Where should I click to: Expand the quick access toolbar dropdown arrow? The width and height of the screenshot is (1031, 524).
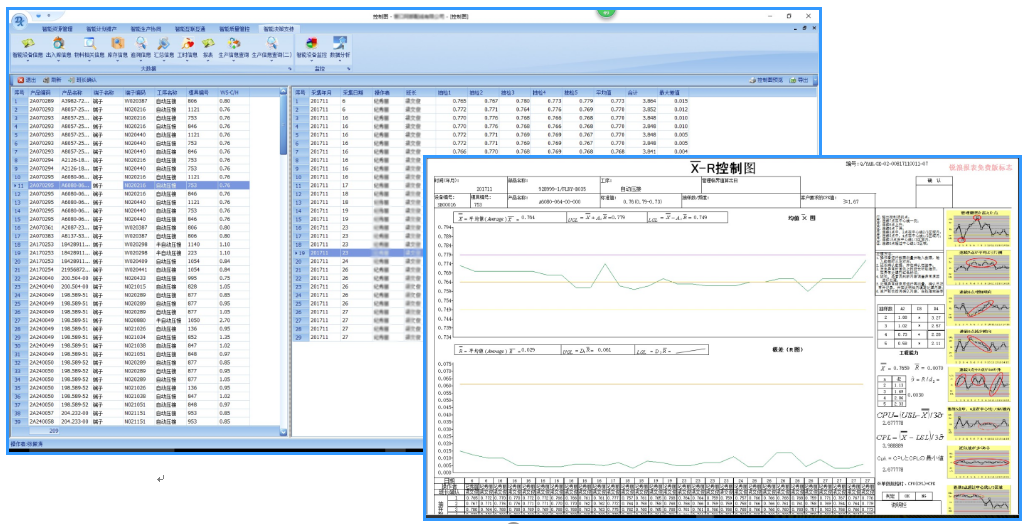click(x=50, y=17)
